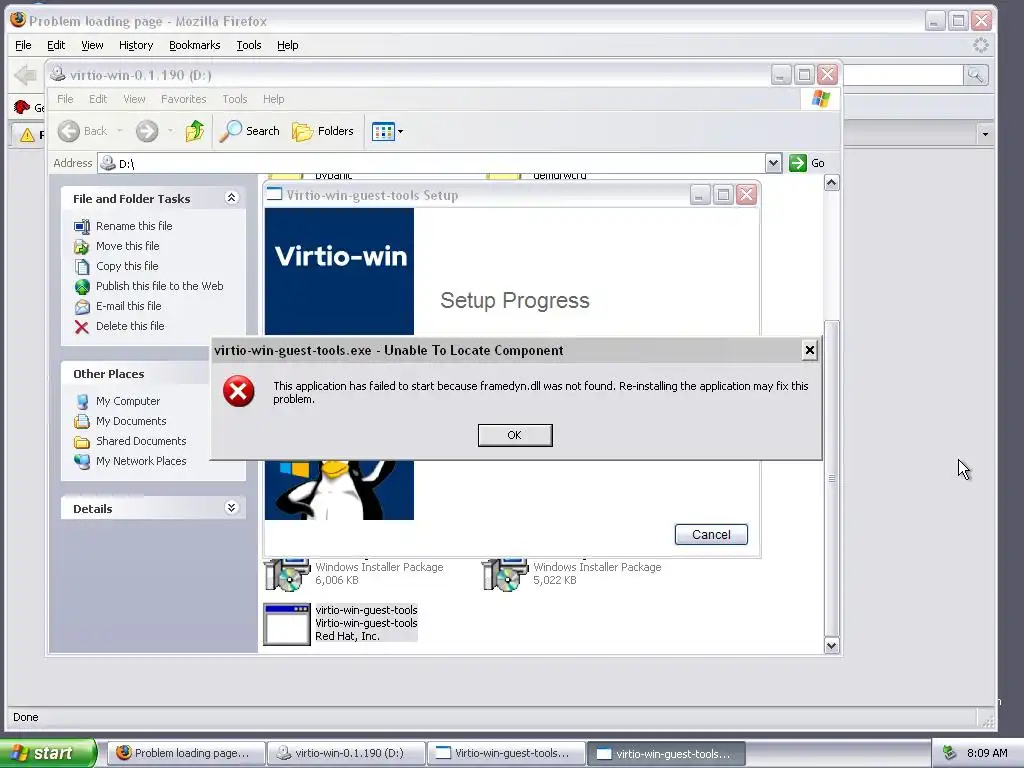Expand the Details panel
The width and height of the screenshot is (1024, 768).
tap(231, 507)
